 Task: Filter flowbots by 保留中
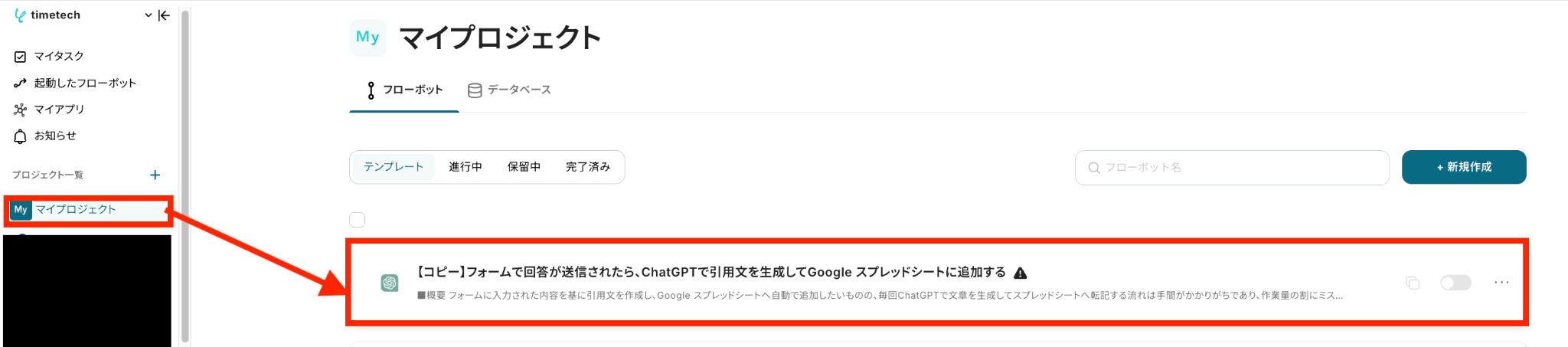pos(524,167)
